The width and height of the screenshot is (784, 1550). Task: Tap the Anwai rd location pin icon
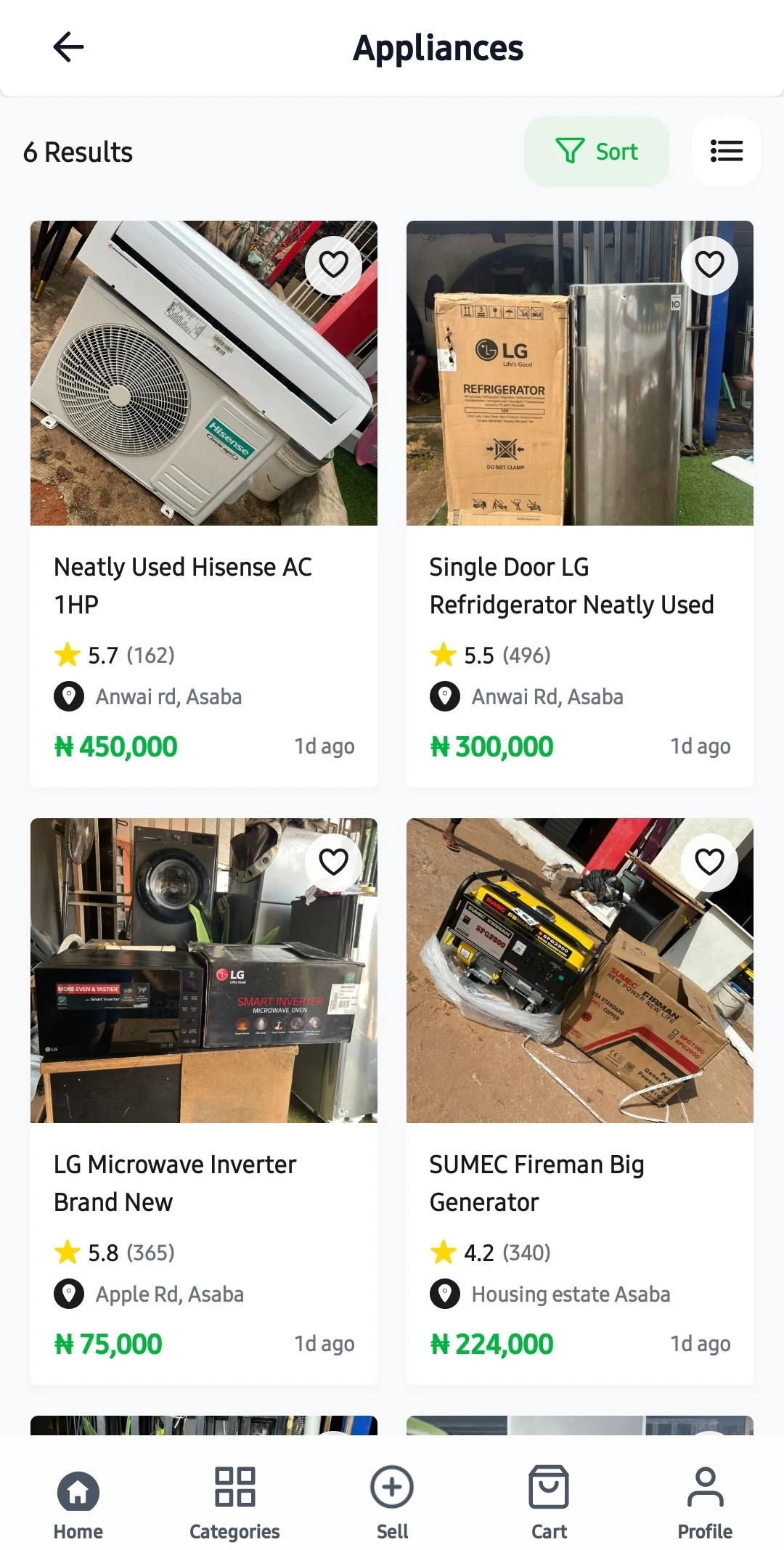pos(69,697)
